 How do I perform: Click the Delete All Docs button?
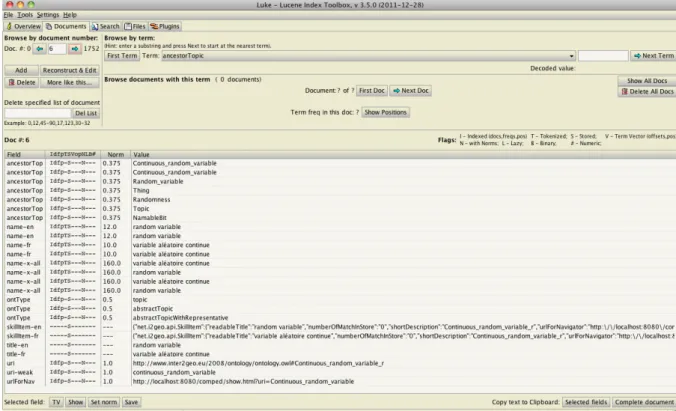647,91
